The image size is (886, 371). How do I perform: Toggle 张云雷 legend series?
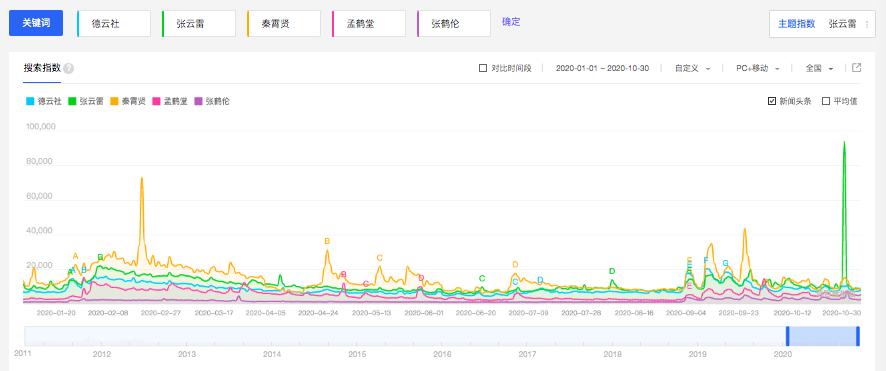click(86, 102)
